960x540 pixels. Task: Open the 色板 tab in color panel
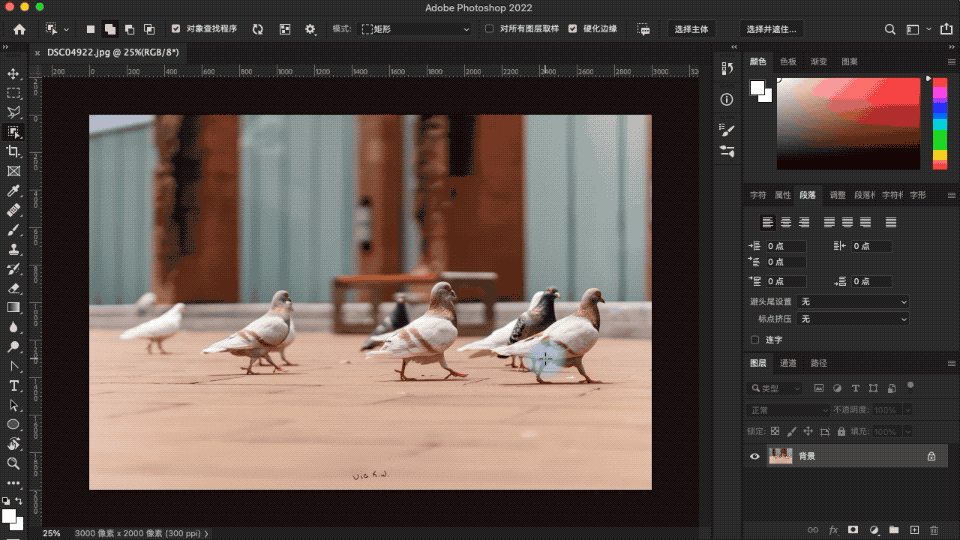coord(789,62)
